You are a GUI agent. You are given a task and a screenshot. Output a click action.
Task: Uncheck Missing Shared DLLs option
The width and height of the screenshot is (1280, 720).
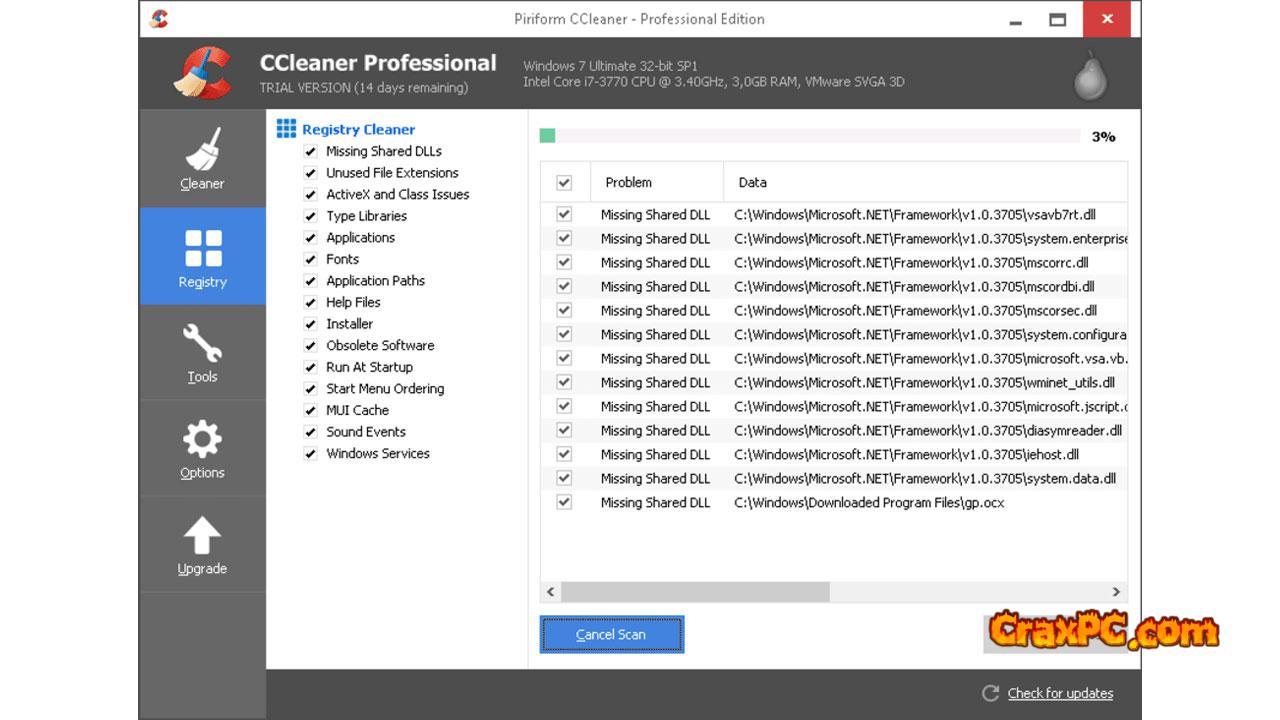click(x=310, y=152)
